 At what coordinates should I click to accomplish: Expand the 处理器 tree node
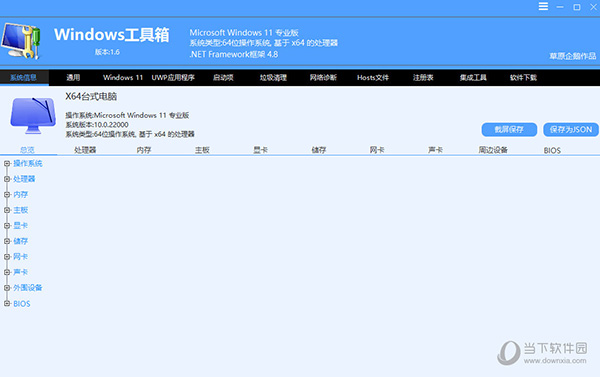pos(7,179)
